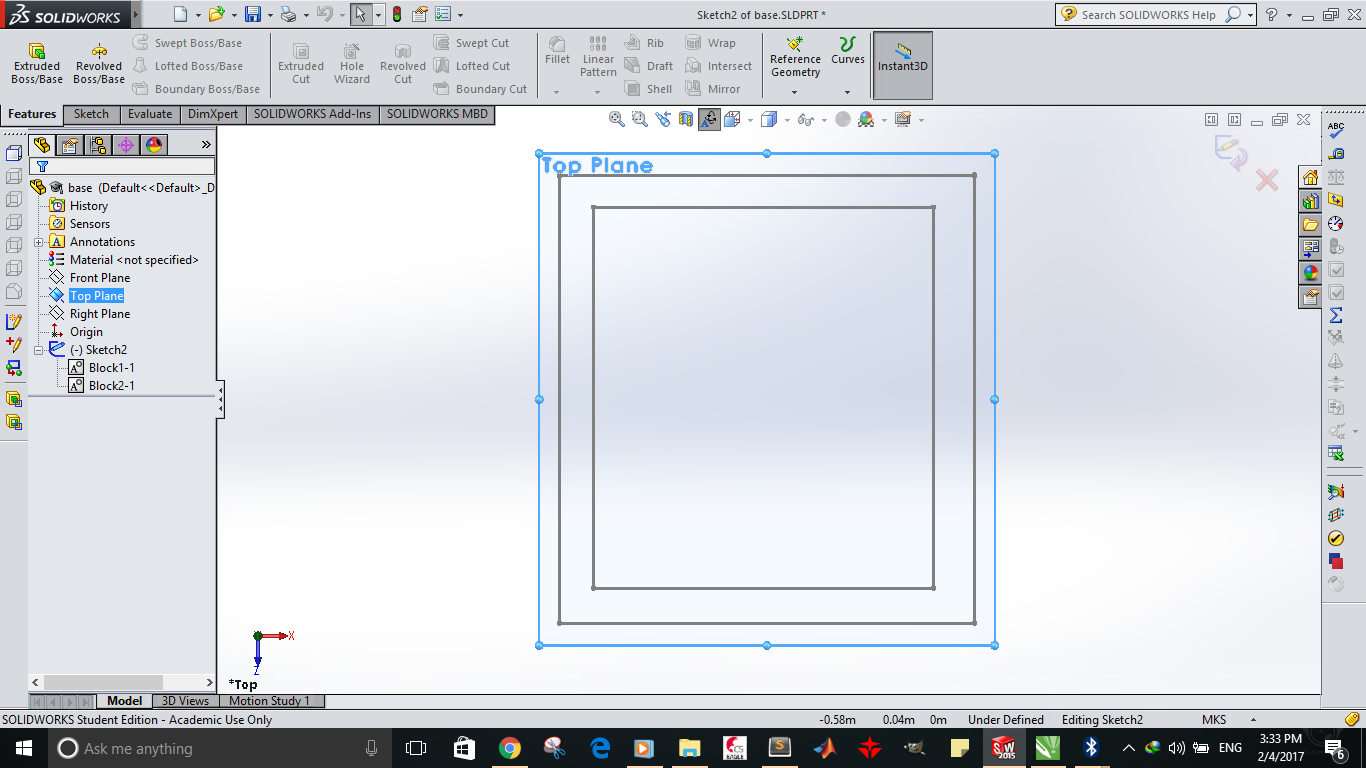Select Block2-1 in the tree

[110, 386]
